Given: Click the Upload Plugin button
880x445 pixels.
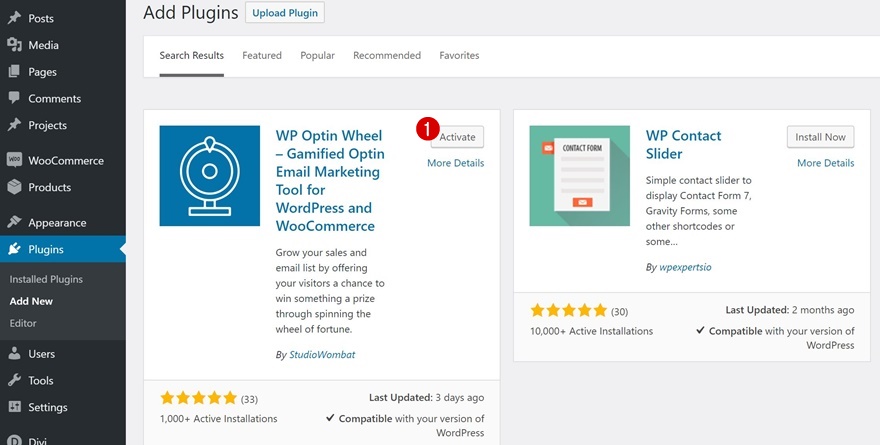Looking at the screenshot, I should click(x=284, y=13).
